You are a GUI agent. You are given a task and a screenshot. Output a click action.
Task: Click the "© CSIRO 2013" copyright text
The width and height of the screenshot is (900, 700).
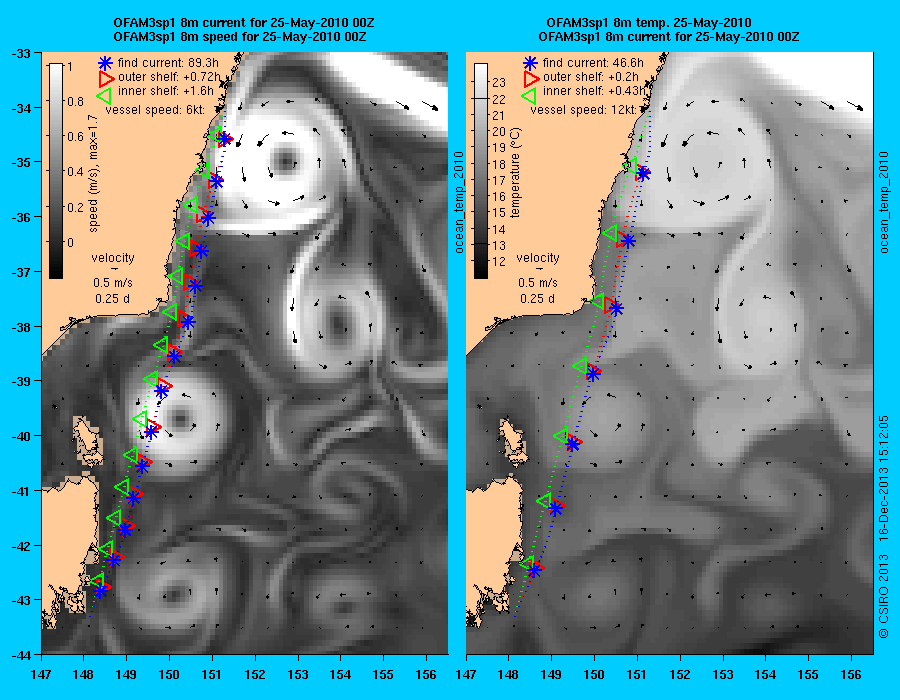(x=884, y=596)
